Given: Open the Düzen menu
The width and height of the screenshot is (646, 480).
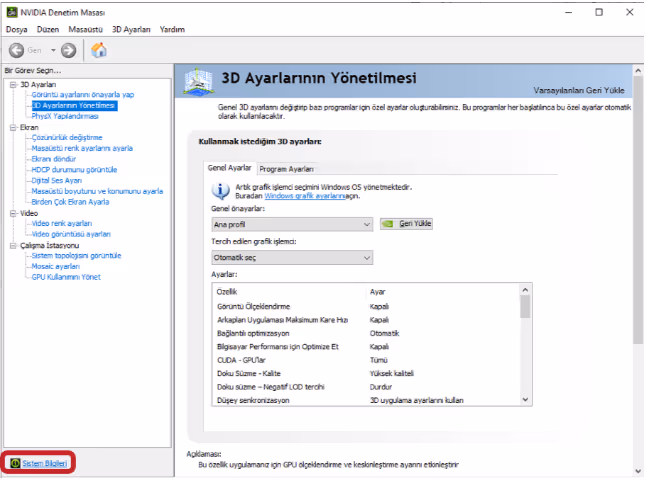Looking at the screenshot, I should tap(48, 29).
